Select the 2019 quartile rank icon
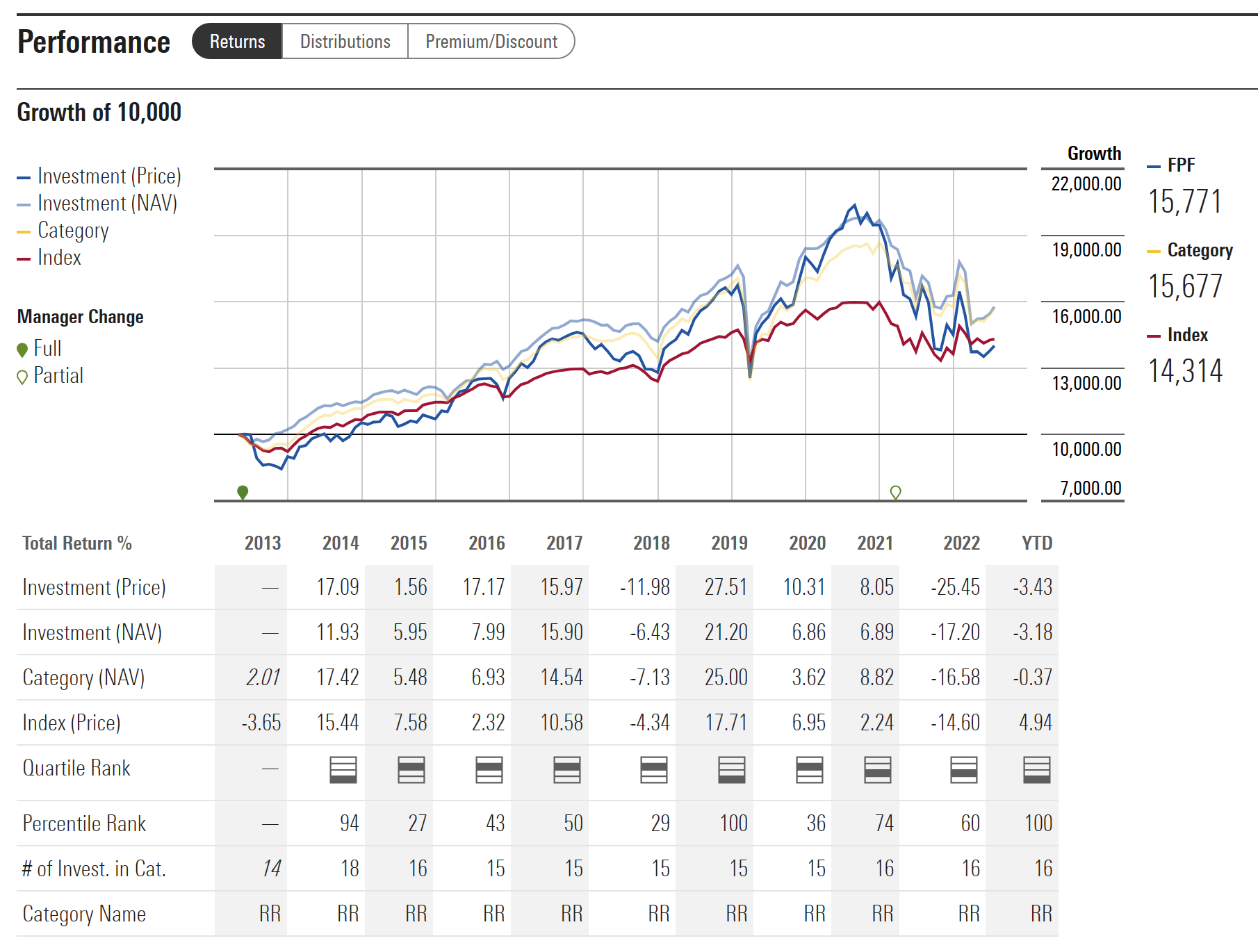 (731, 770)
